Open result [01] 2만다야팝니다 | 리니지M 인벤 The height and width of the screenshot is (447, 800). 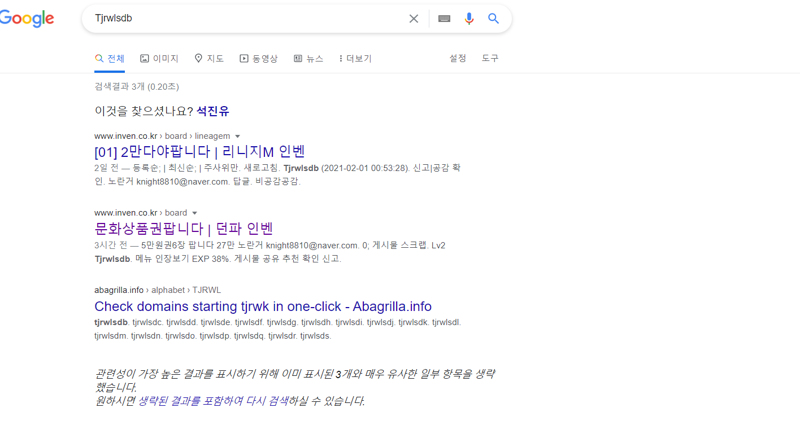[199, 152]
